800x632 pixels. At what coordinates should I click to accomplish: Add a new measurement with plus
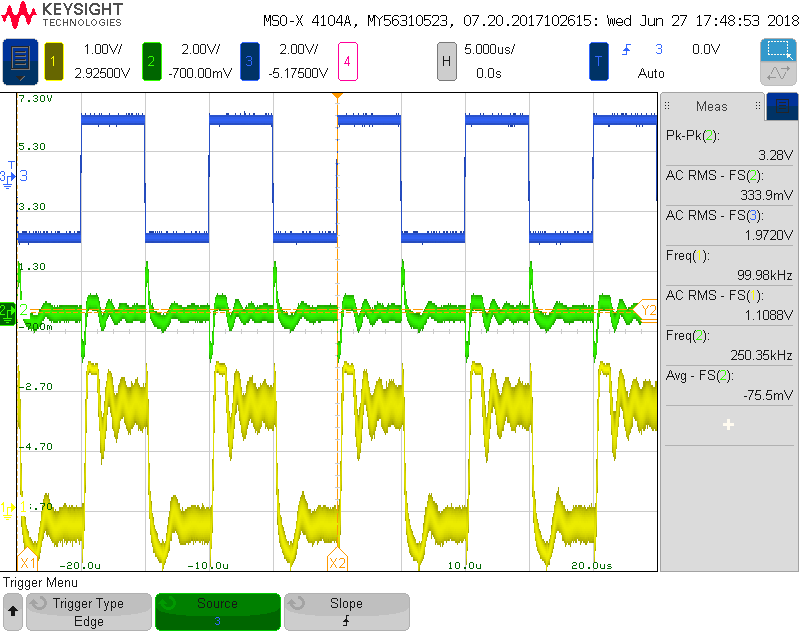coord(729,424)
